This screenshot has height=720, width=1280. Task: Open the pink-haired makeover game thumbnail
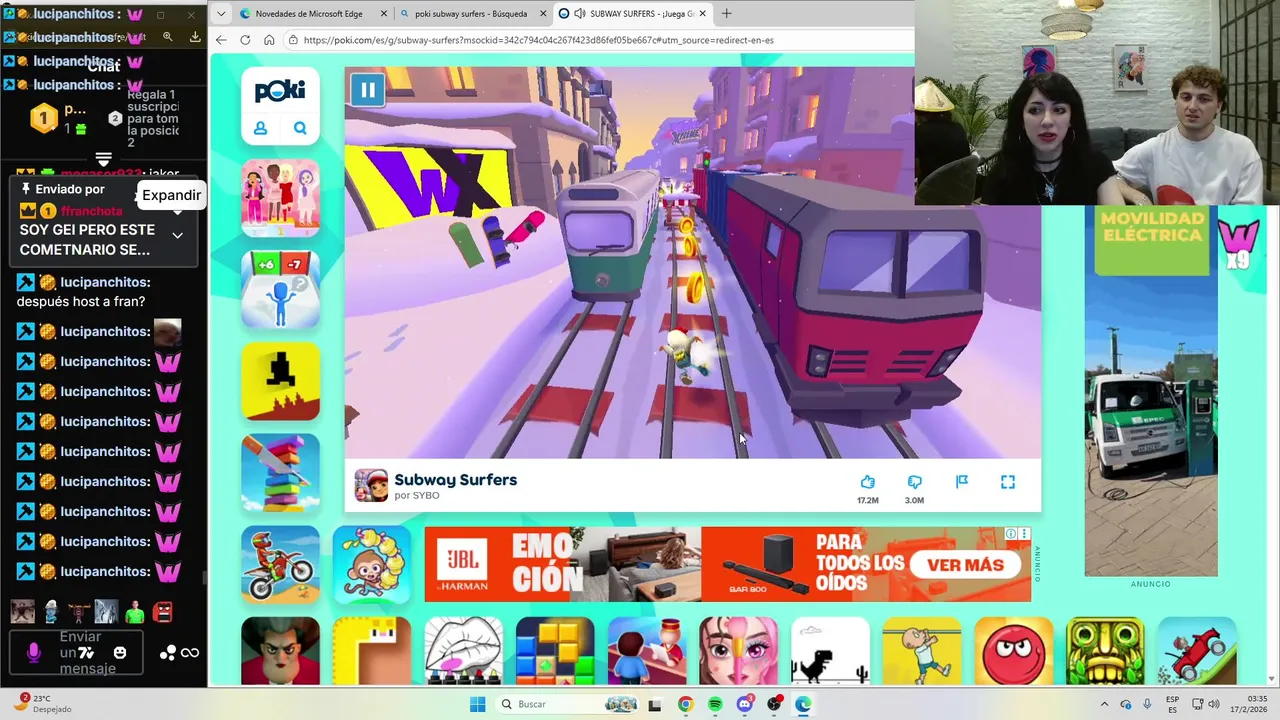tap(739, 651)
